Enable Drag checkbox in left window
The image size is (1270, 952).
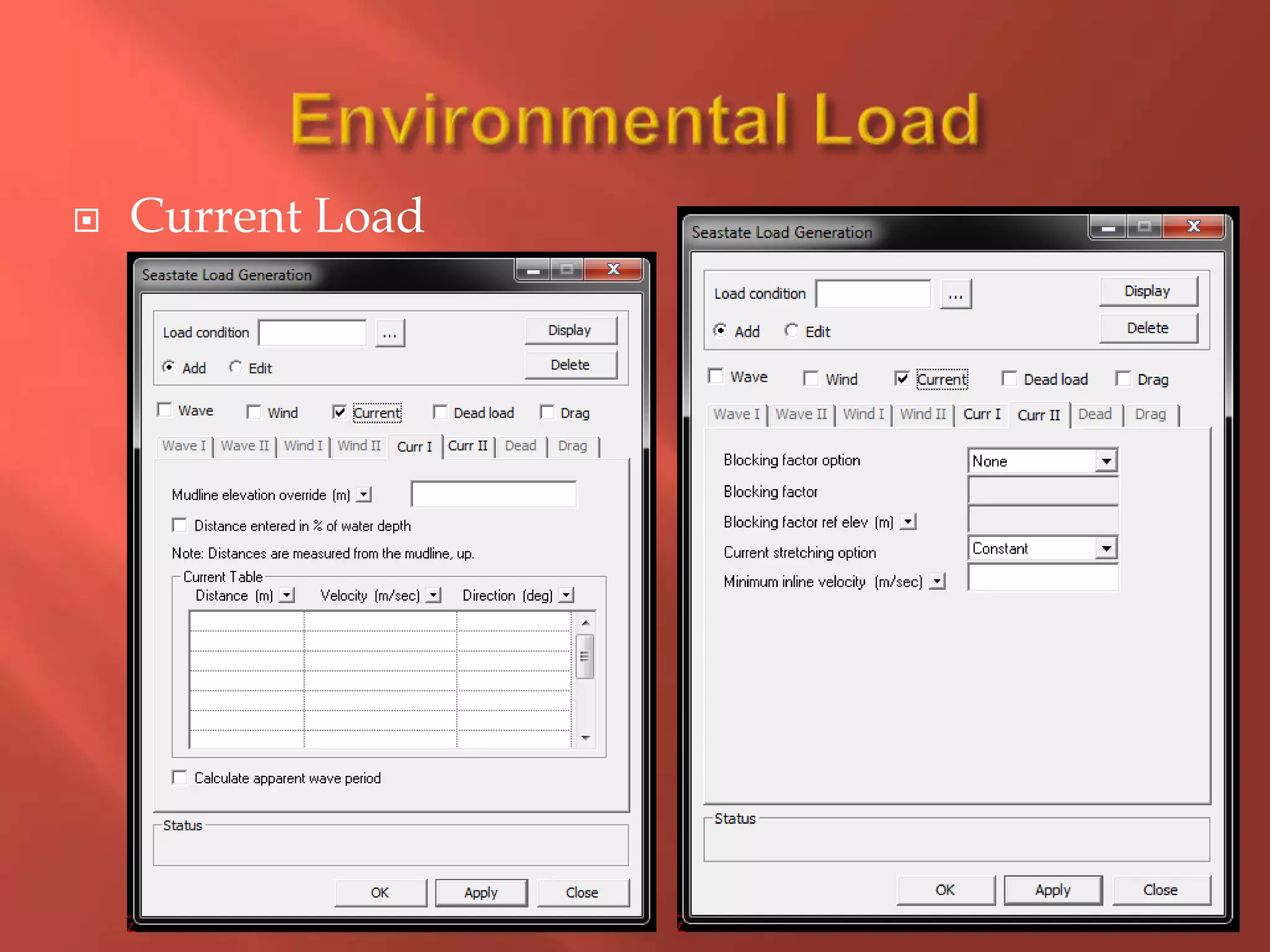click(x=546, y=412)
